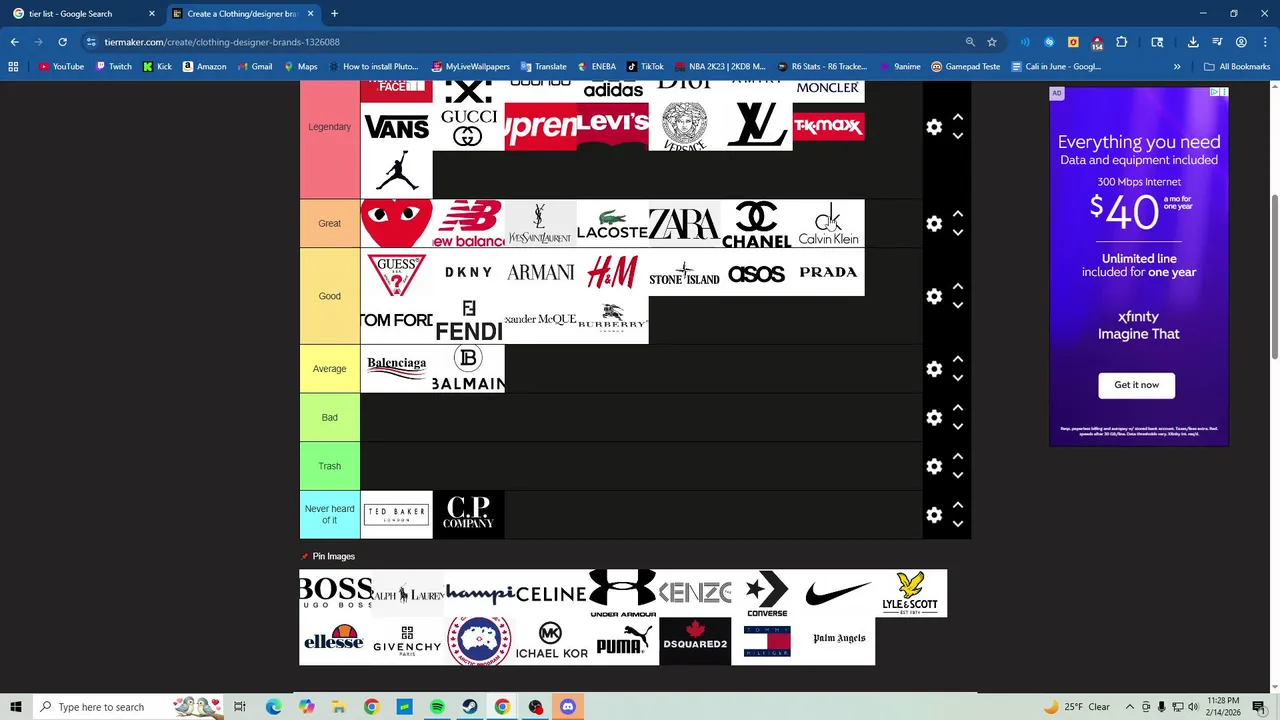Select the Lyle & Scott logo image
1280x720 pixels.
point(911,594)
